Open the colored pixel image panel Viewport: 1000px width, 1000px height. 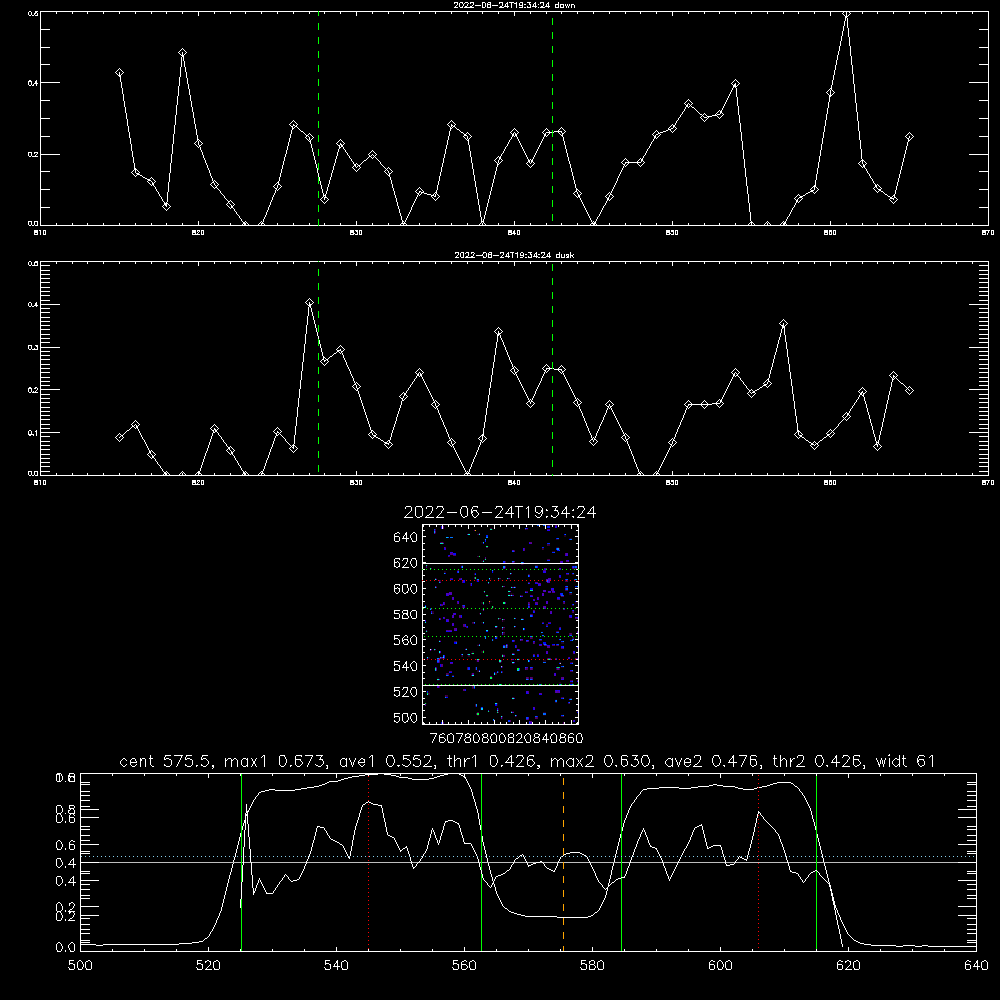pos(500,624)
